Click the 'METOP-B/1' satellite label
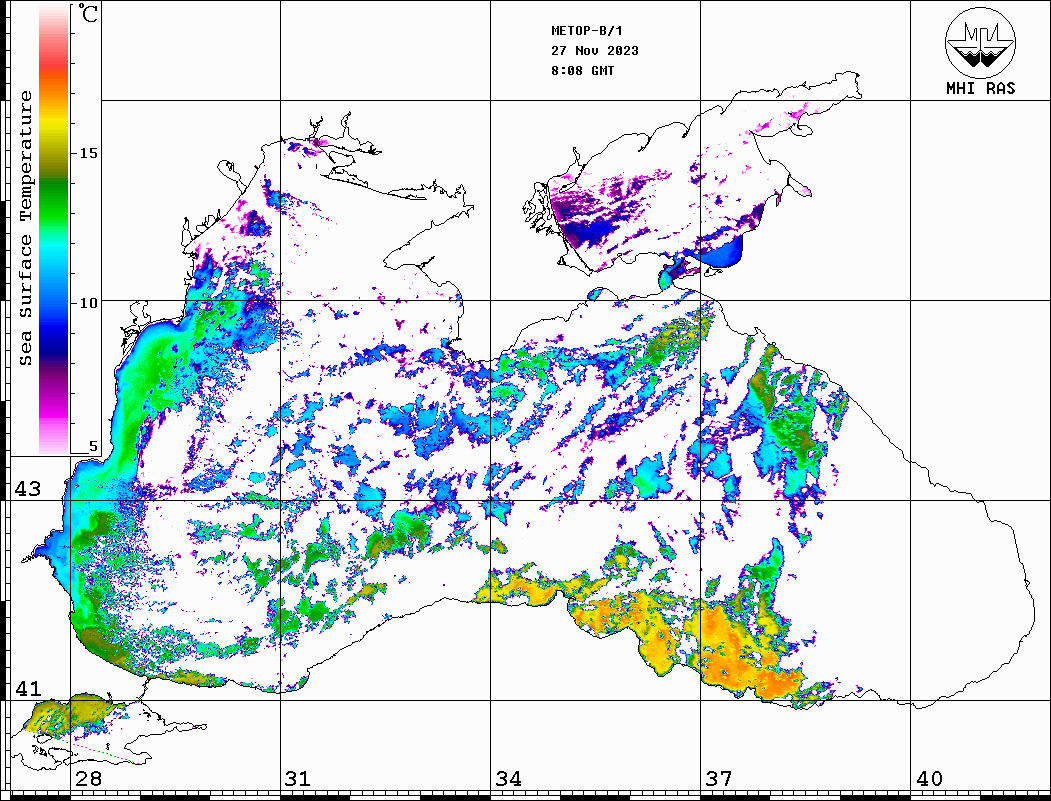This screenshot has width=1051, height=801. [x=587, y=31]
